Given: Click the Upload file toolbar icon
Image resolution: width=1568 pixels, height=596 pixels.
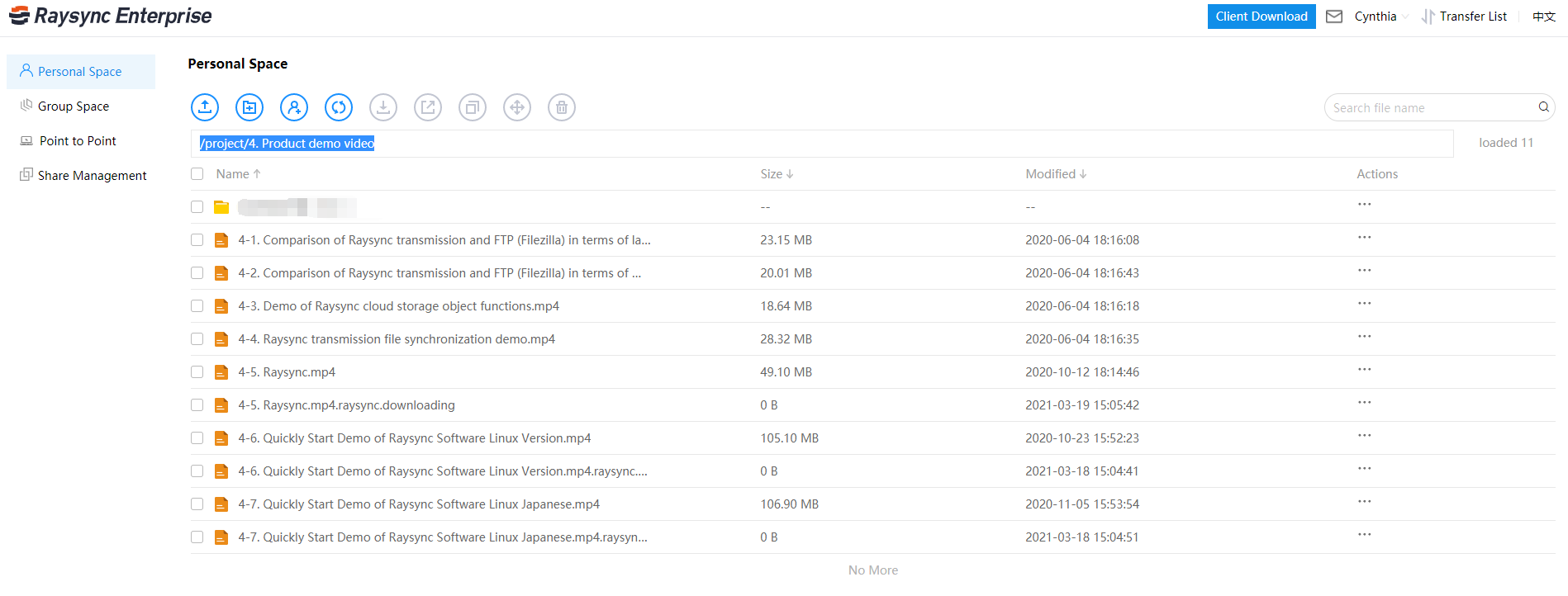Looking at the screenshot, I should click(x=205, y=107).
